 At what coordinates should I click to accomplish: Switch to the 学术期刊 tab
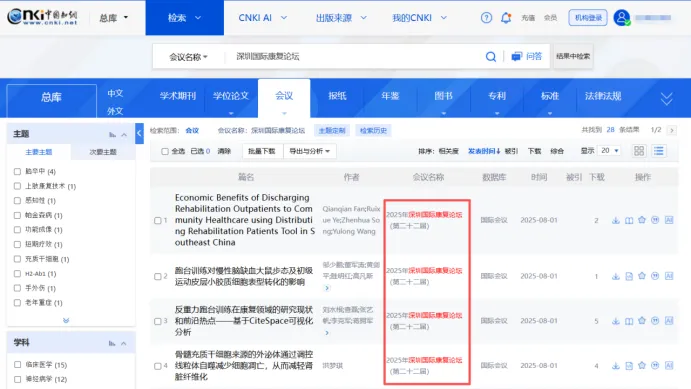pos(178,96)
